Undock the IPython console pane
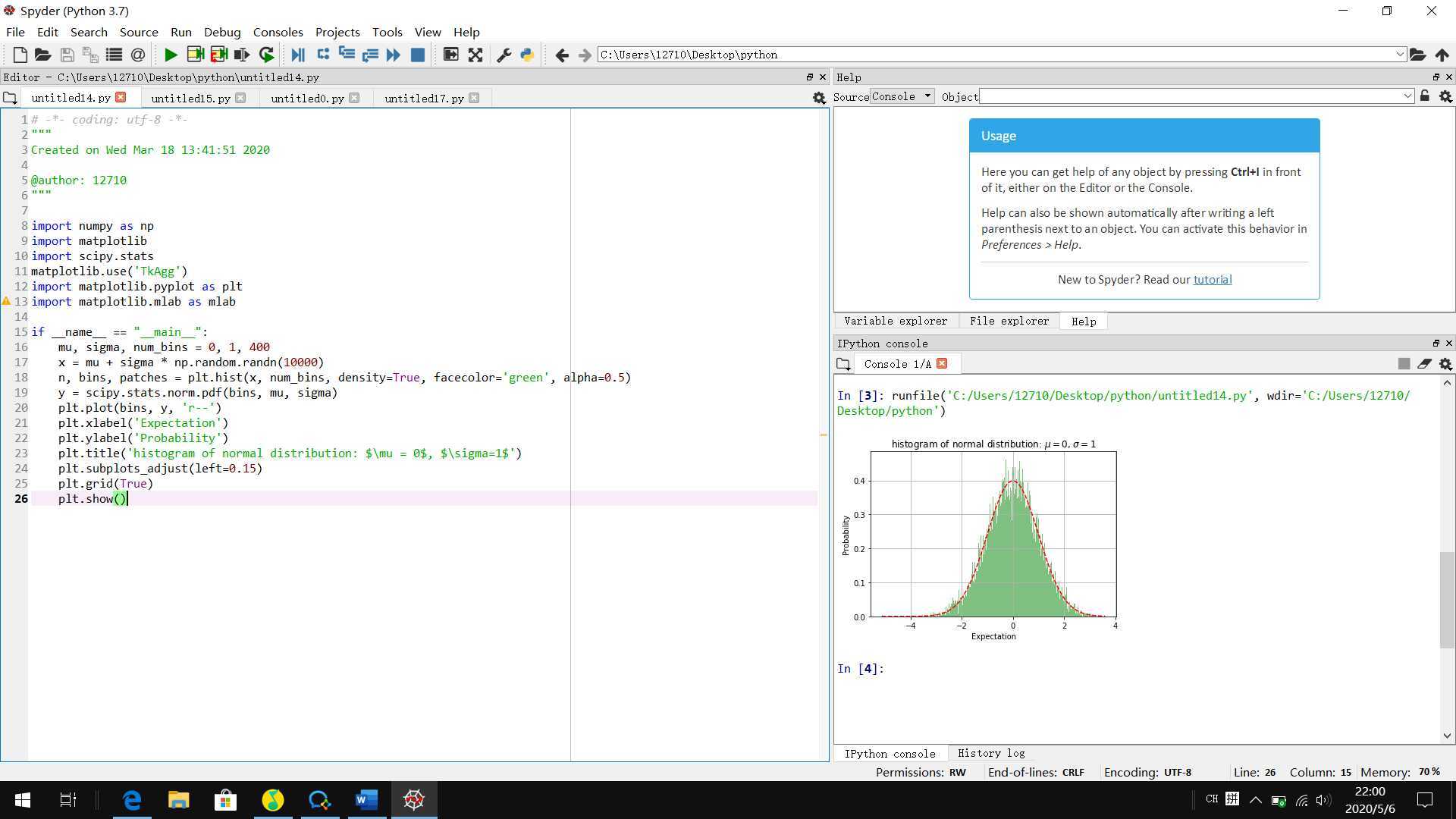 pos(1436,344)
